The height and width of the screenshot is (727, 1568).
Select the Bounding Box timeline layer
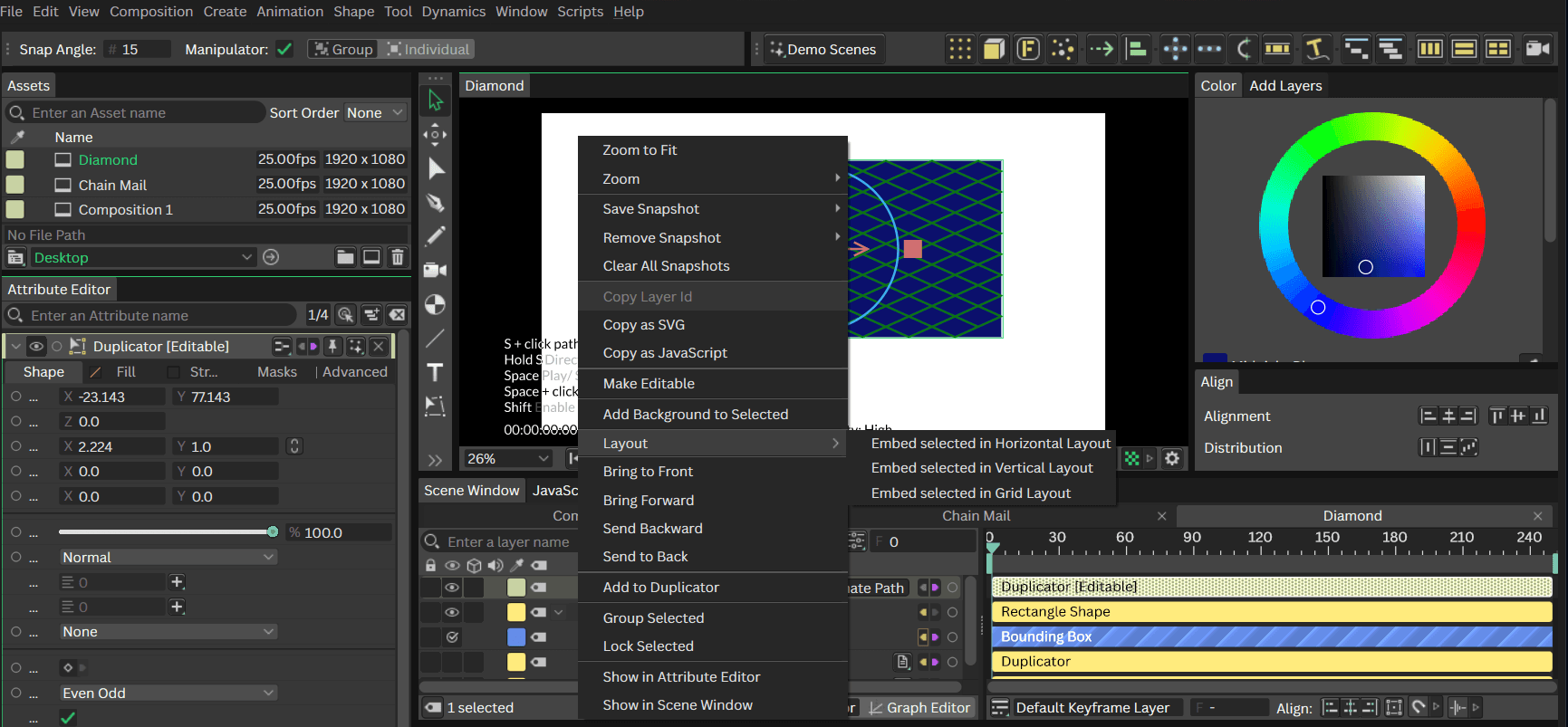point(1272,637)
